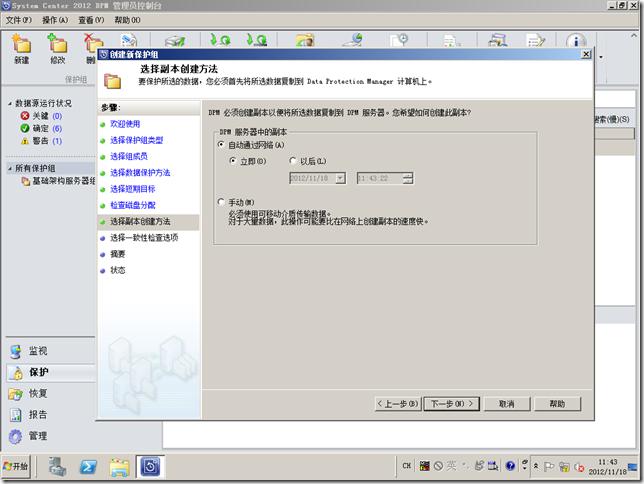
Task: Collapse the toolbar ribbon with the chevron
Action: (633, 36)
